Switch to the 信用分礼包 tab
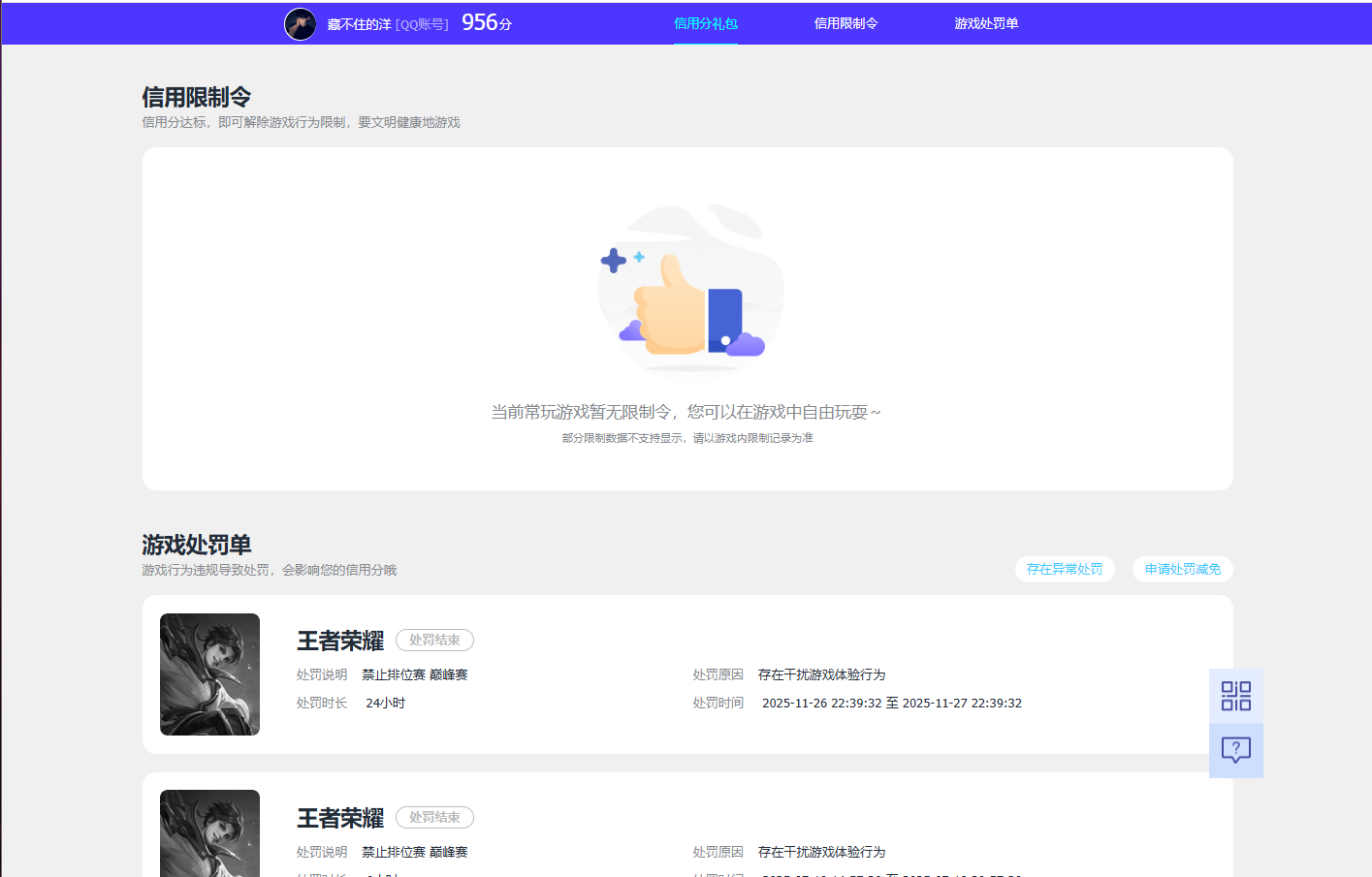This screenshot has height=877, width=1372. (705, 23)
